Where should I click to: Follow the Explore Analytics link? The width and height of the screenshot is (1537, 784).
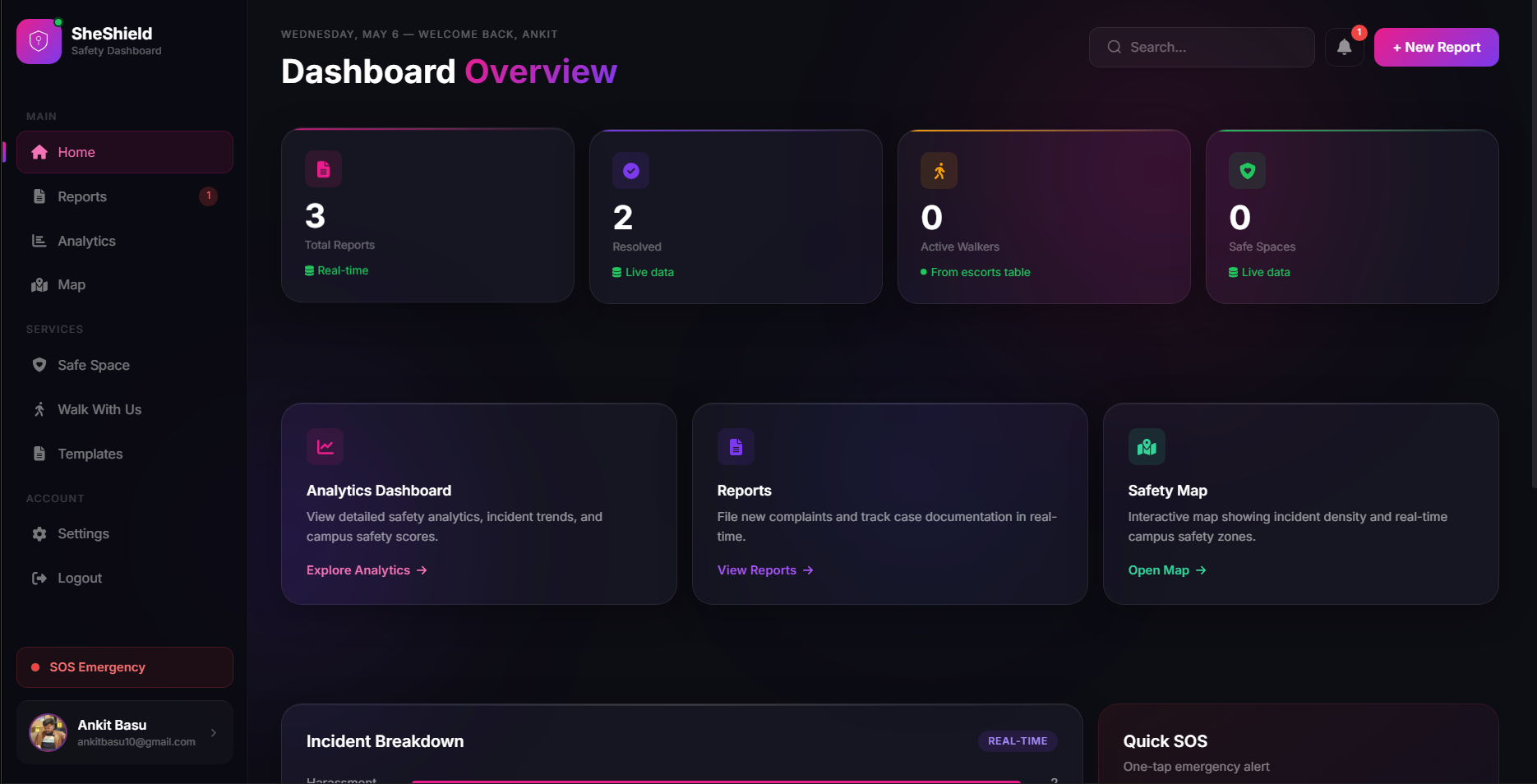pos(367,570)
